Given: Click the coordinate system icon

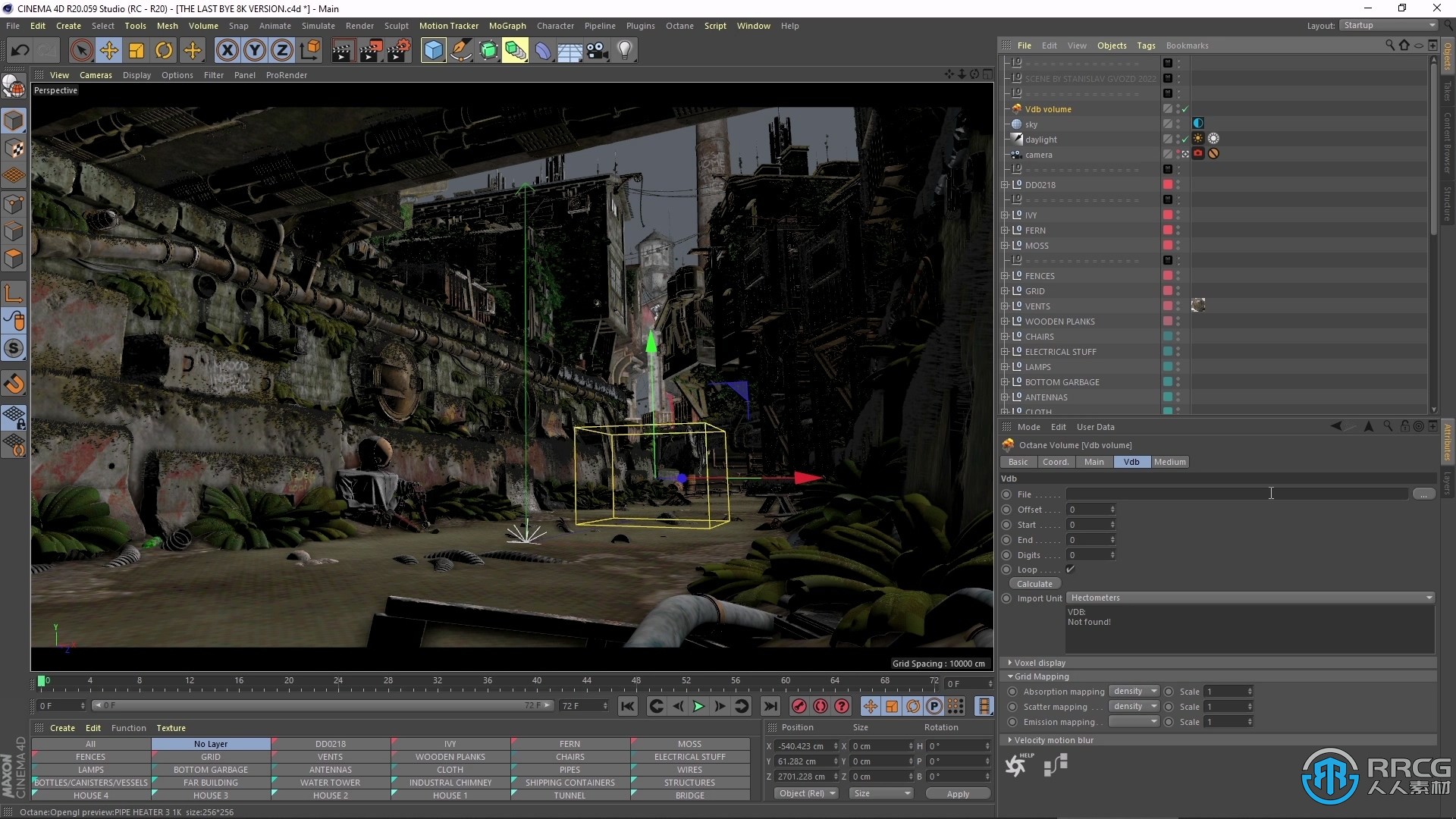Looking at the screenshot, I should click(309, 51).
